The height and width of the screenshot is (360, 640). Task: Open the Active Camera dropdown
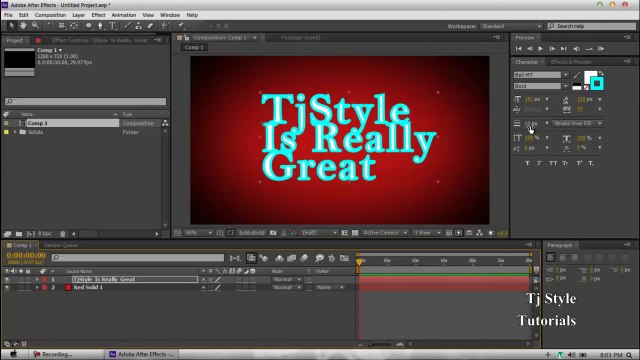click(385, 233)
